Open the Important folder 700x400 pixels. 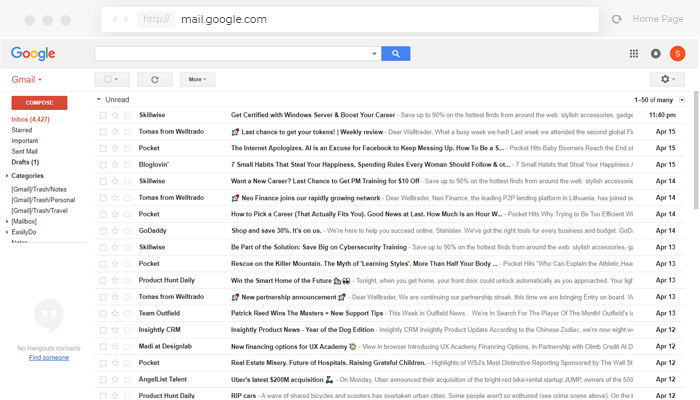tap(25, 141)
